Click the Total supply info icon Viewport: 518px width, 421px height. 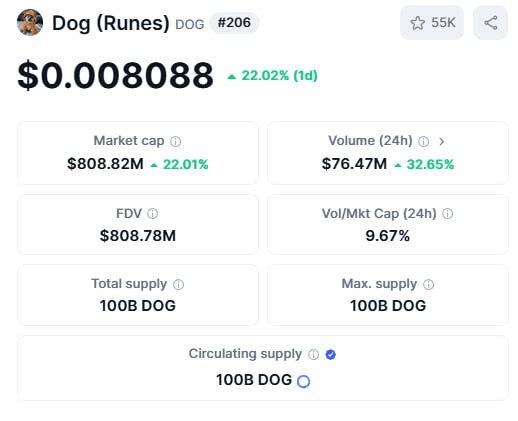179,284
